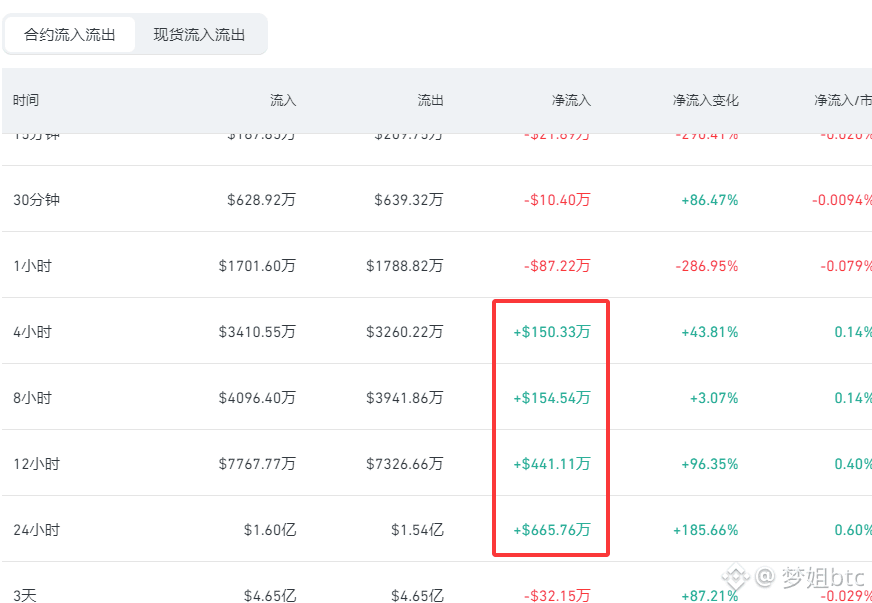Click net inflow value -$87.22万
This screenshot has width=872, height=603.
click(557, 266)
